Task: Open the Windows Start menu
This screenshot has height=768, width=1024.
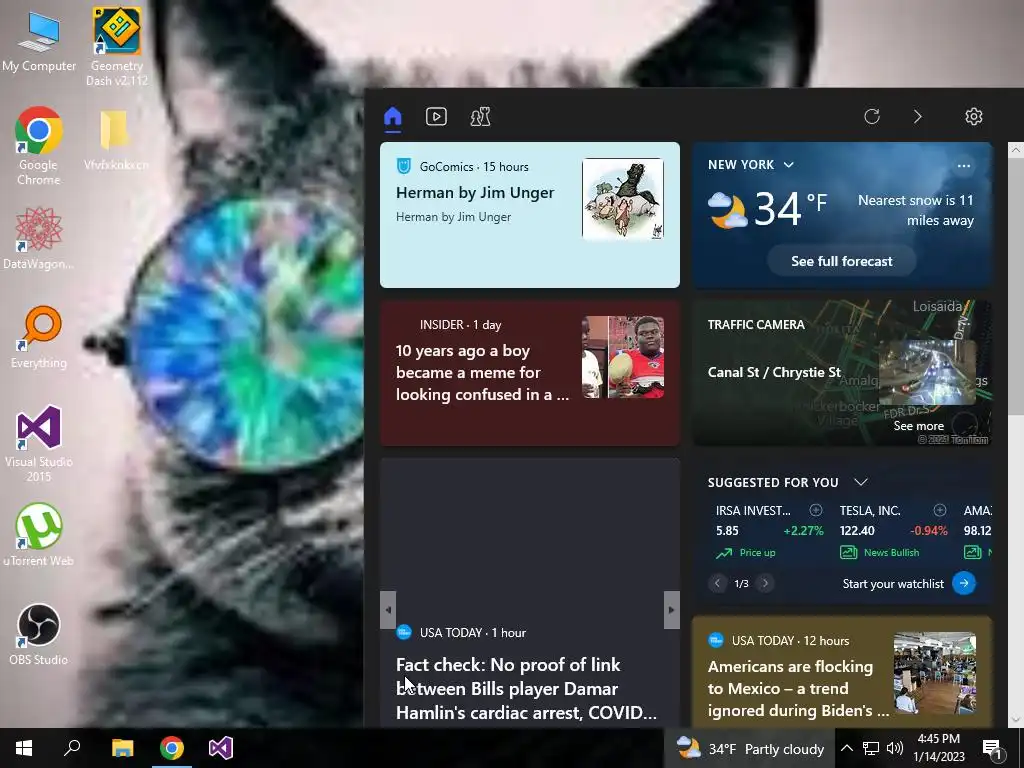Action: click(24, 748)
